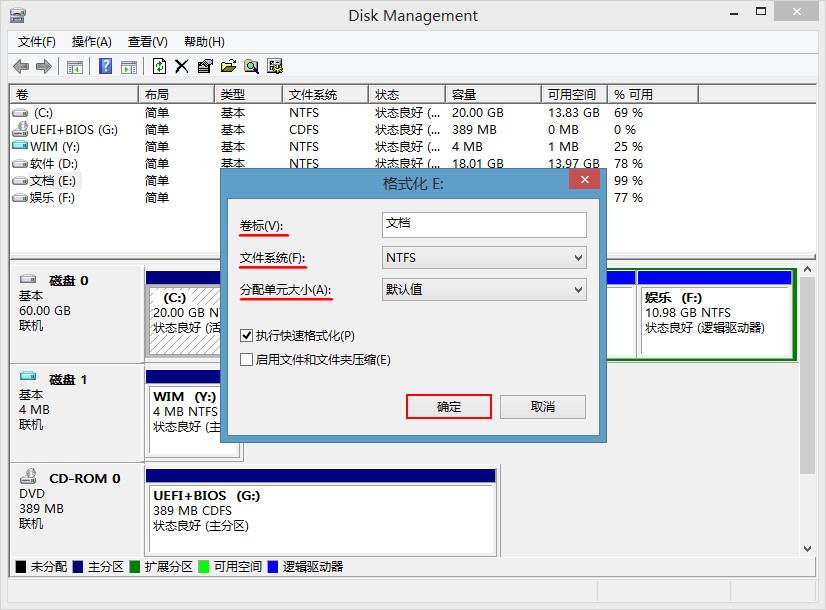The height and width of the screenshot is (610, 826).
Task: Click the Help question-mark toolbar icon
Action: click(104, 66)
